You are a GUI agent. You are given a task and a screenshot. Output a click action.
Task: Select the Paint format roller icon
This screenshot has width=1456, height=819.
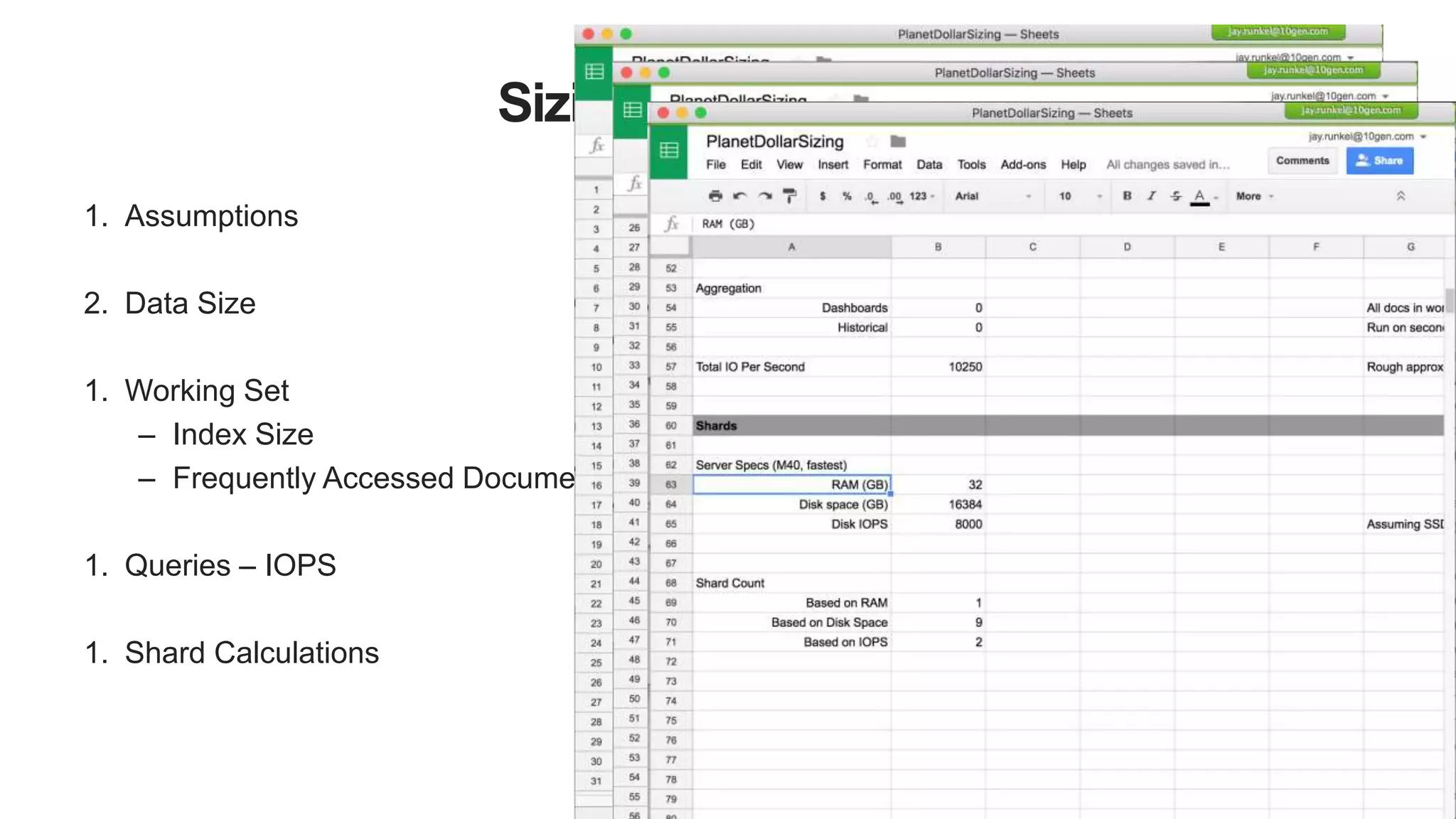(790, 196)
